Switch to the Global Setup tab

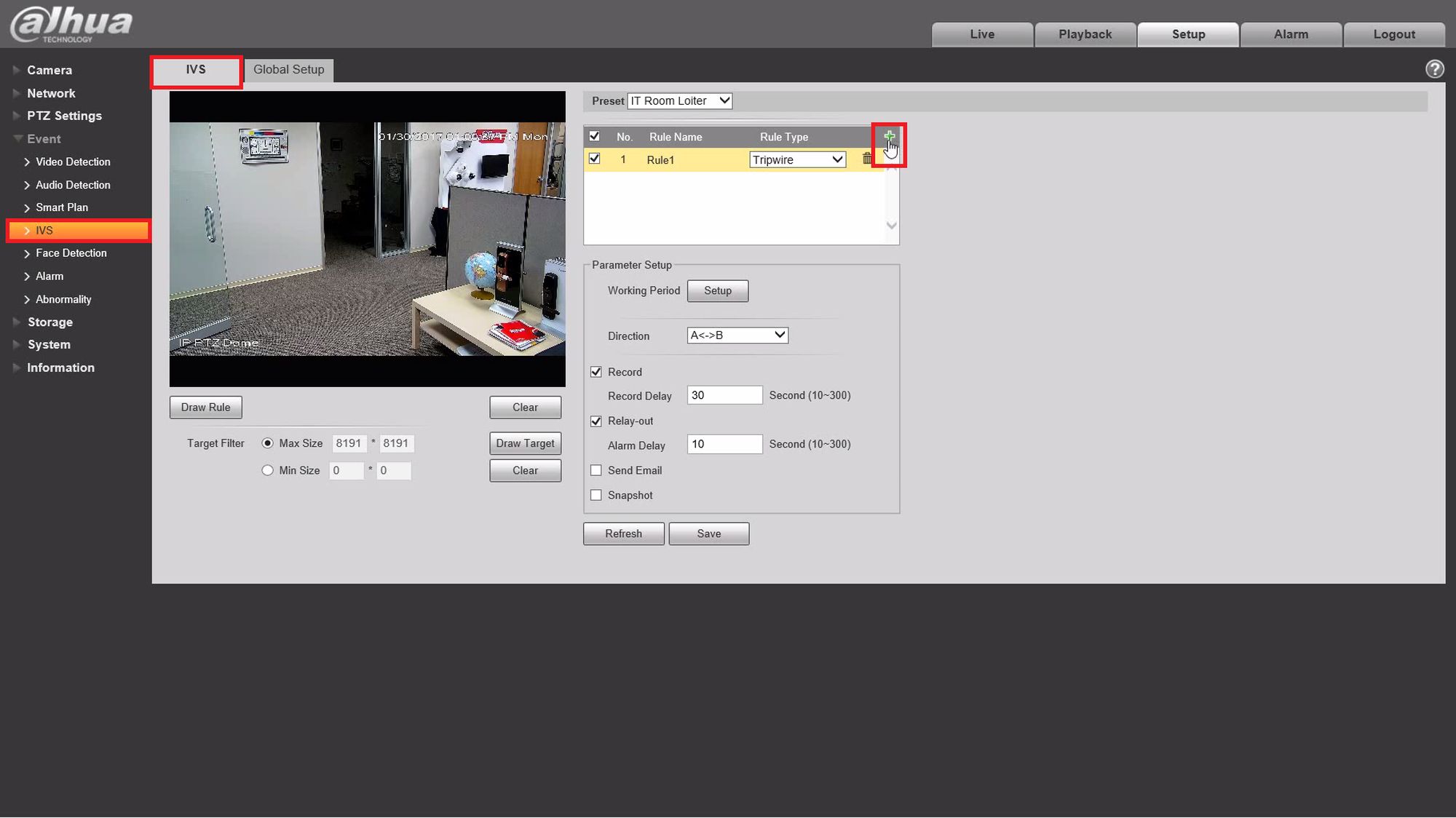point(288,70)
